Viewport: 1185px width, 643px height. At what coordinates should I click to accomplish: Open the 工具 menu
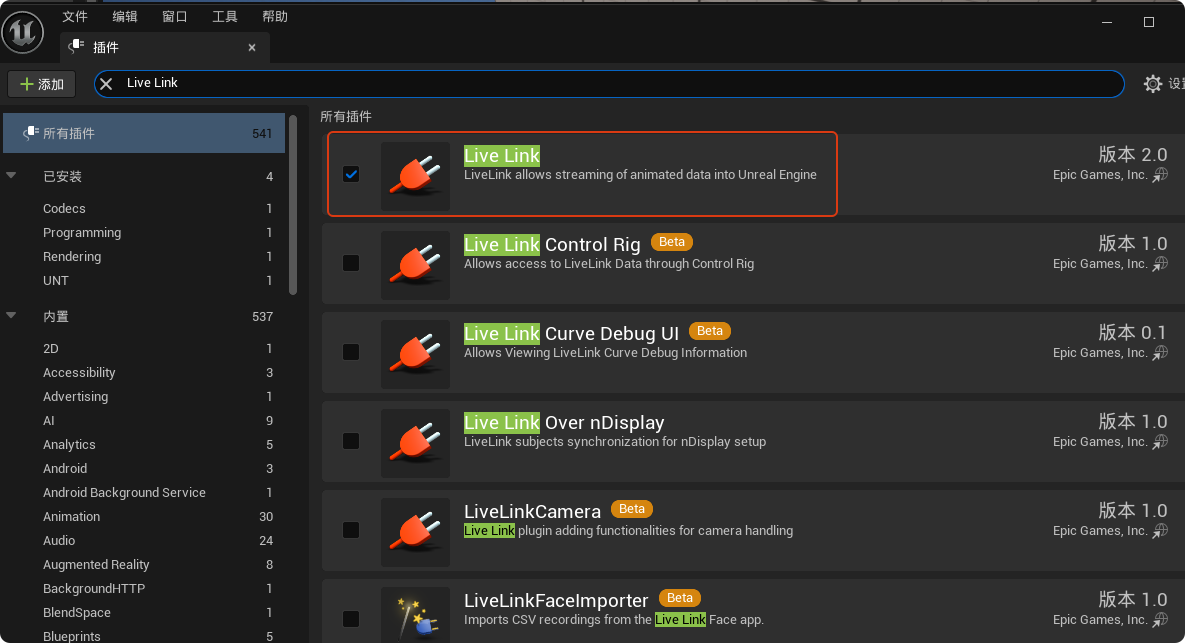pyautogui.click(x=224, y=17)
